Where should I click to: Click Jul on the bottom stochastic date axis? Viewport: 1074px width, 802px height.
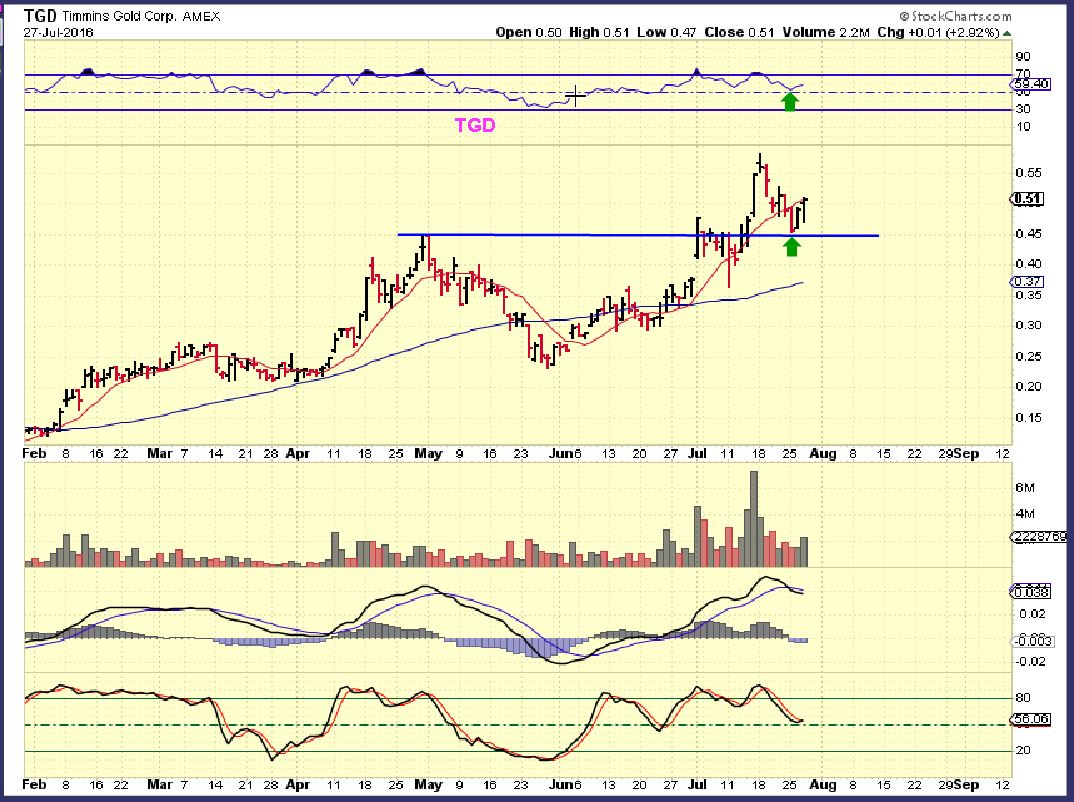697,784
